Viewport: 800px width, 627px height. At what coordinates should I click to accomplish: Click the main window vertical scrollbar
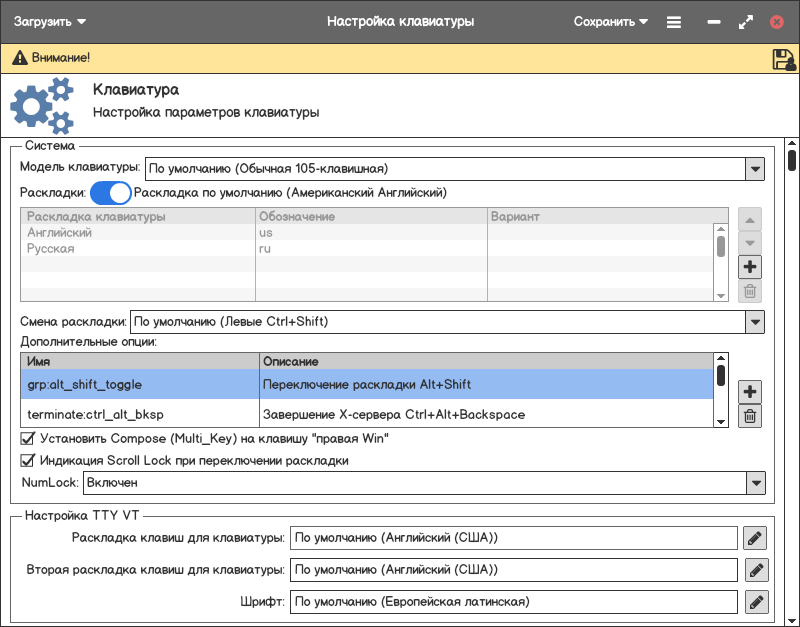791,160
